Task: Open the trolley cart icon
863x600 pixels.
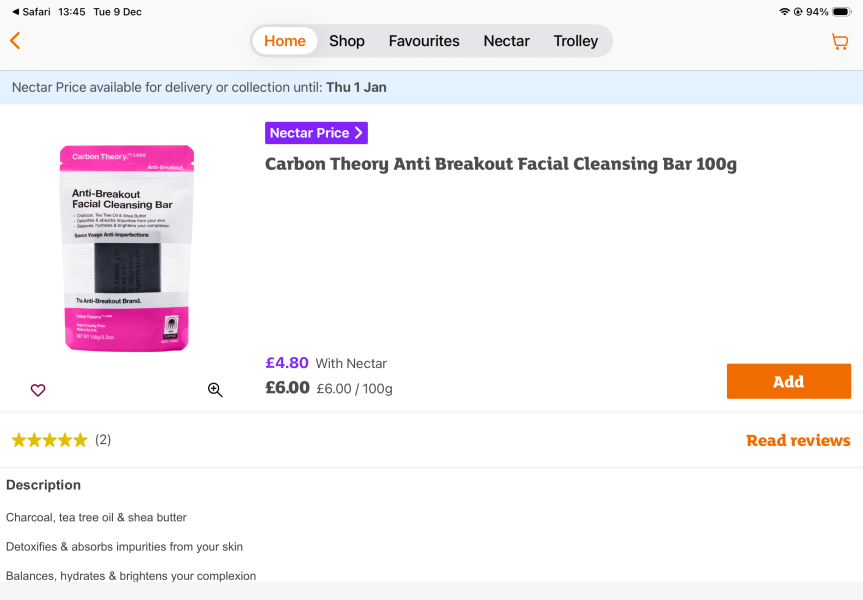Action: (840, 41)
